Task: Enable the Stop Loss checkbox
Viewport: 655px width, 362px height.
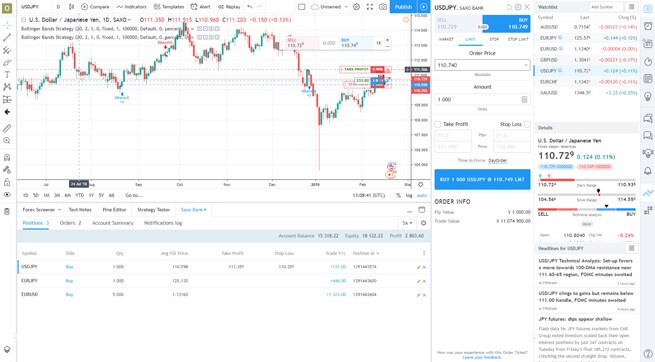Action: [x=527, y=124]
